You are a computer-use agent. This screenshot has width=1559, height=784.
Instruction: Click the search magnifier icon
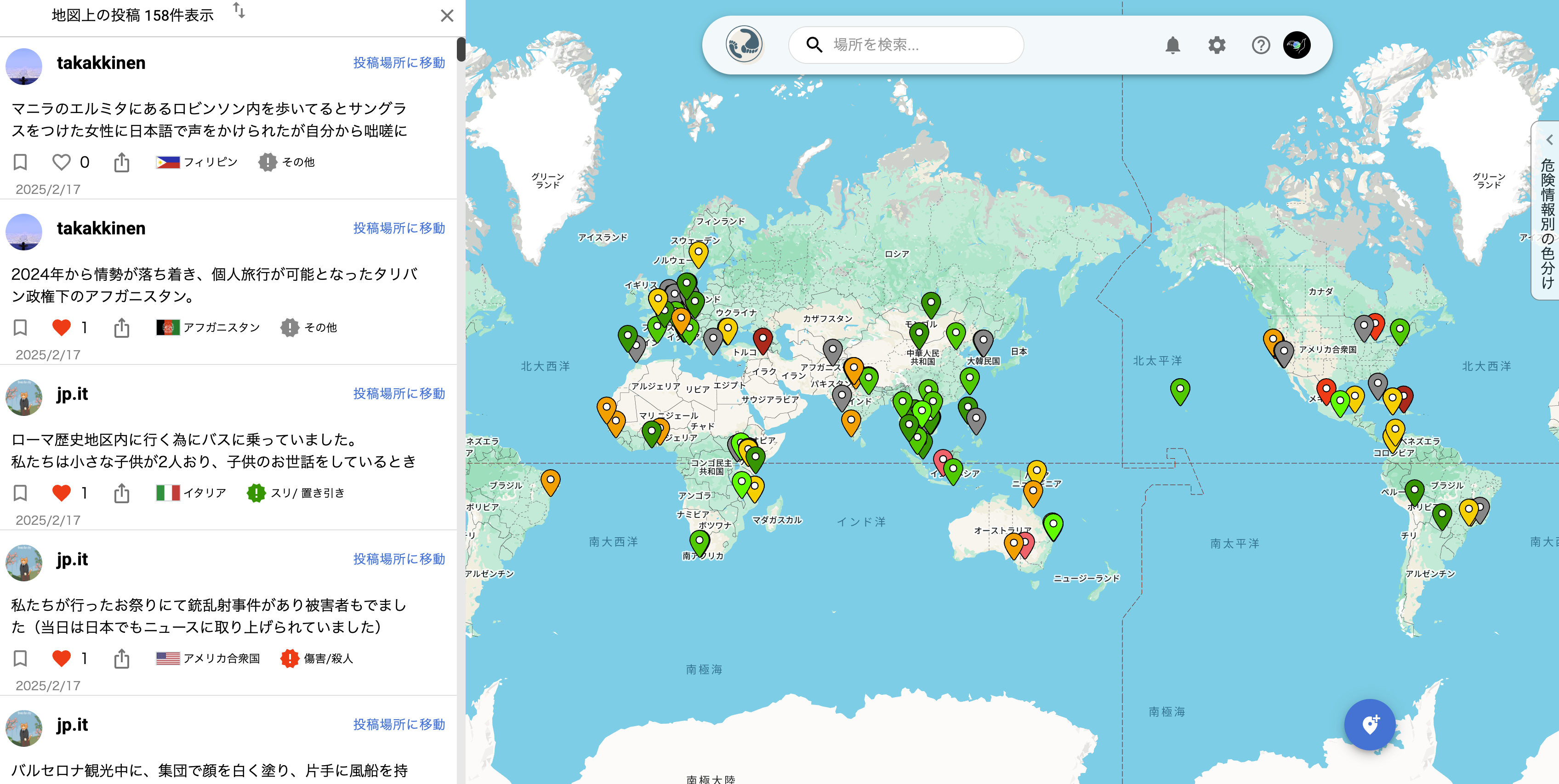point(814,45)
